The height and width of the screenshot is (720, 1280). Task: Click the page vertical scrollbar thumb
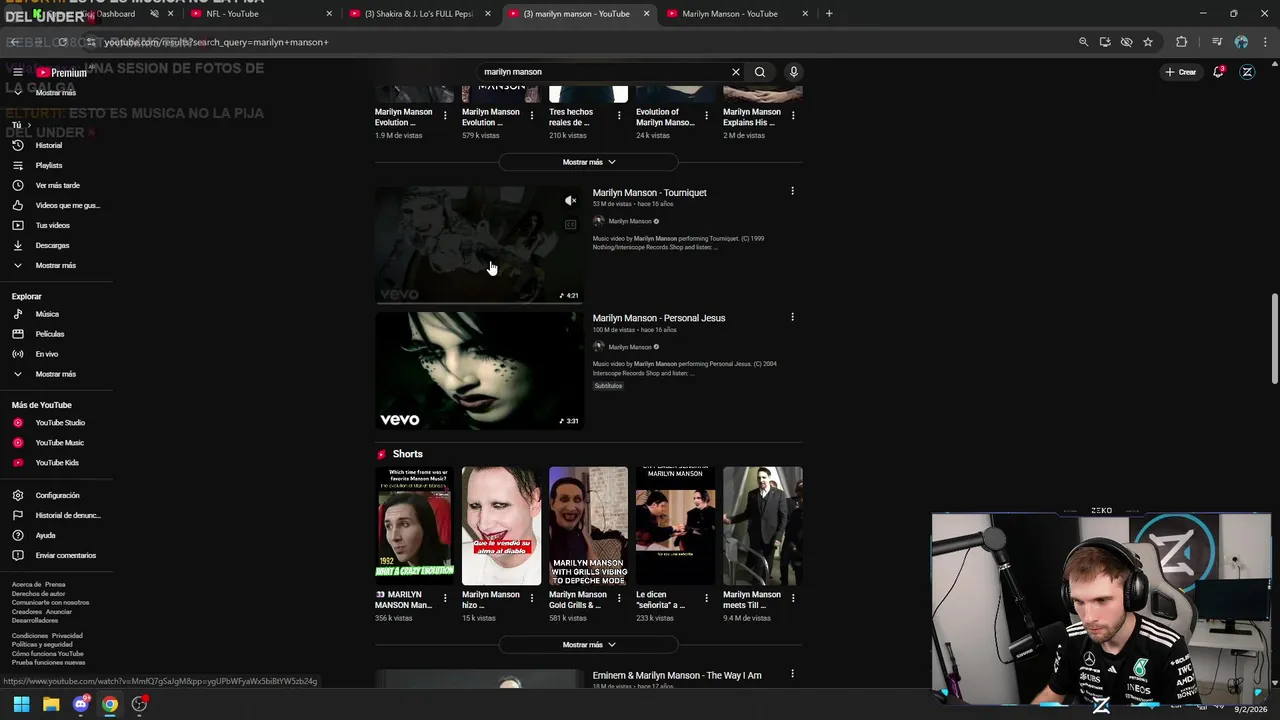pos(1274,337)
